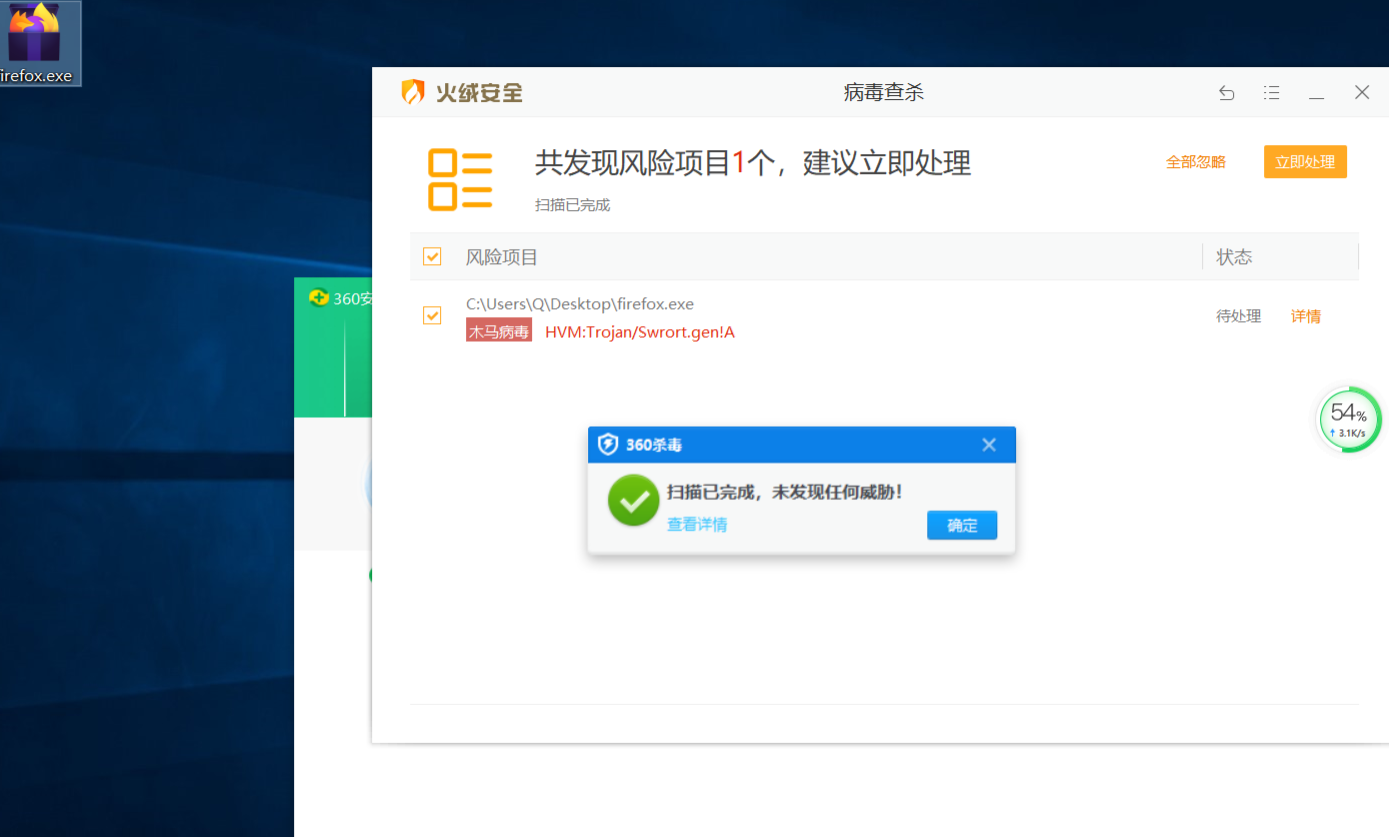Click the 病毒查杀 title tab

coord(883,92)
